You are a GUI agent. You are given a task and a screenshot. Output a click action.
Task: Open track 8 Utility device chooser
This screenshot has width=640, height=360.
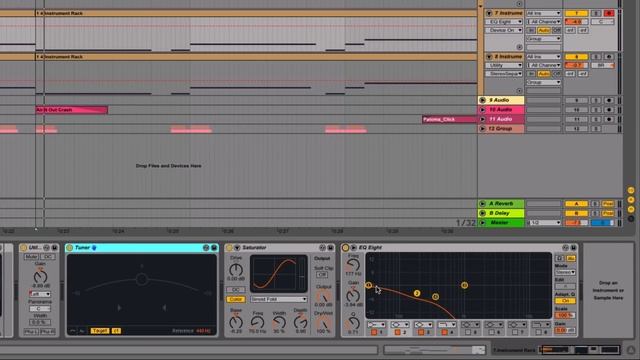click(x=504, y=65)
